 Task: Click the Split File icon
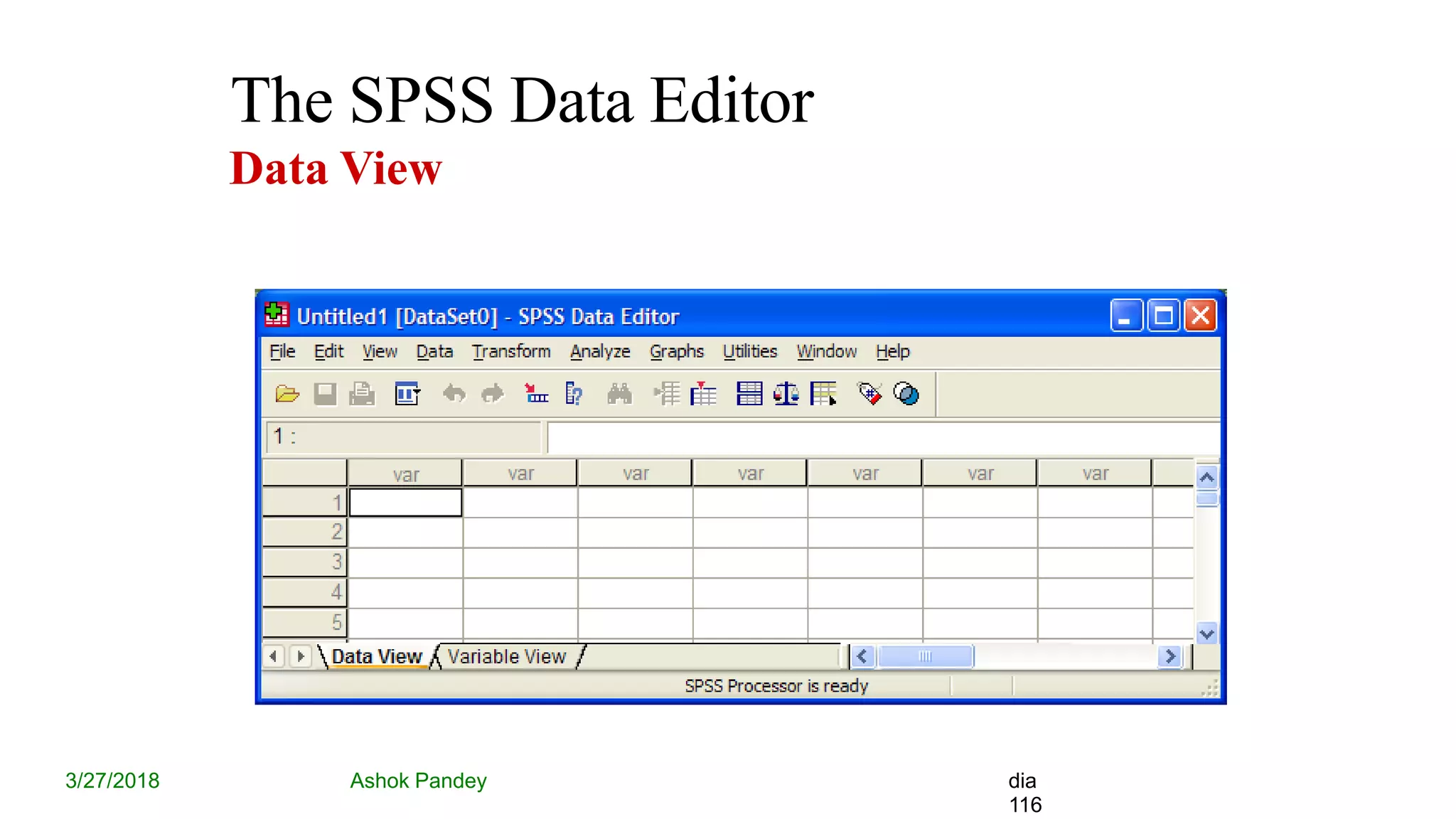(749, 394)
